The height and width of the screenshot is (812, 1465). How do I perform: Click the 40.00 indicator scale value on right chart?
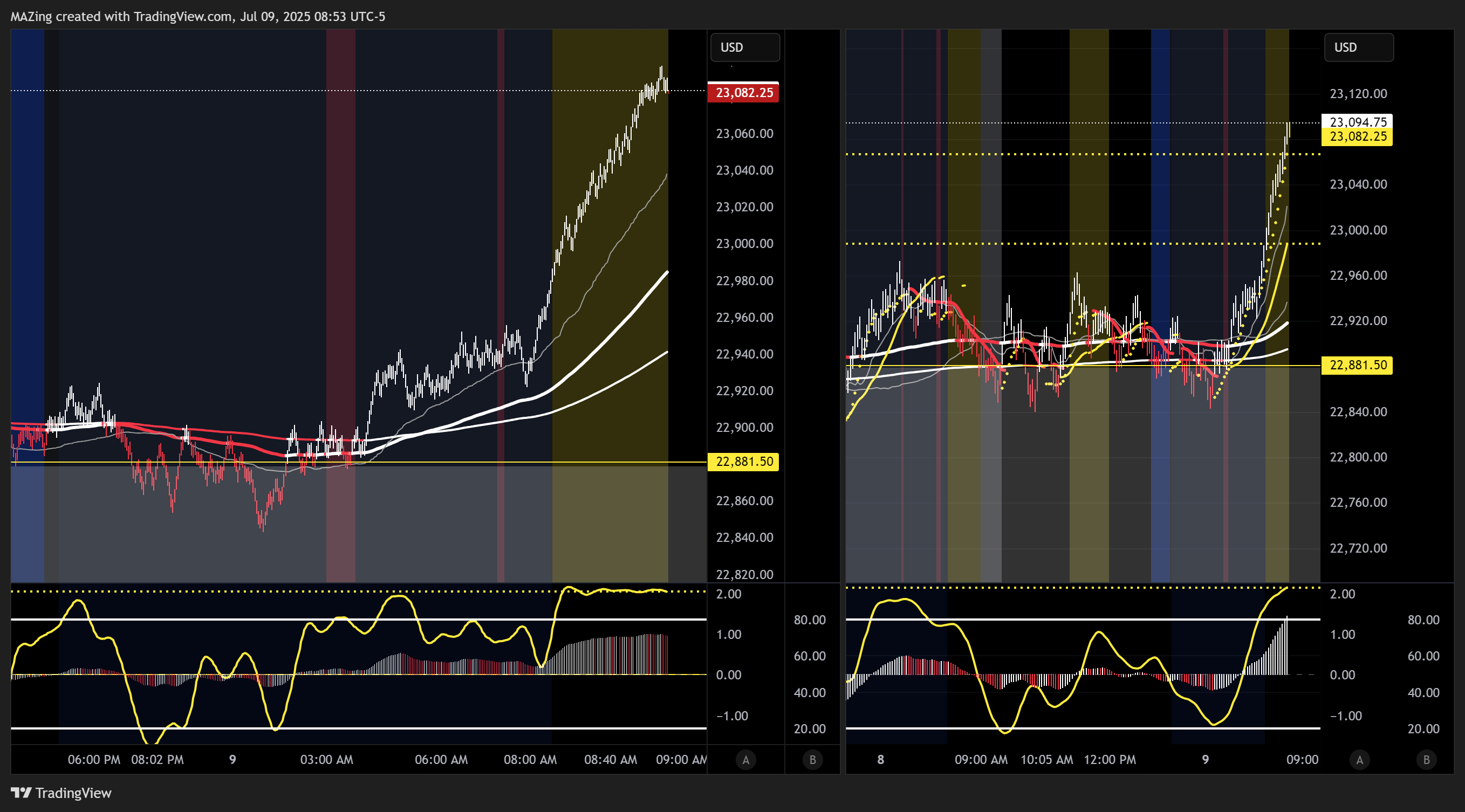tap(1423, 693)
